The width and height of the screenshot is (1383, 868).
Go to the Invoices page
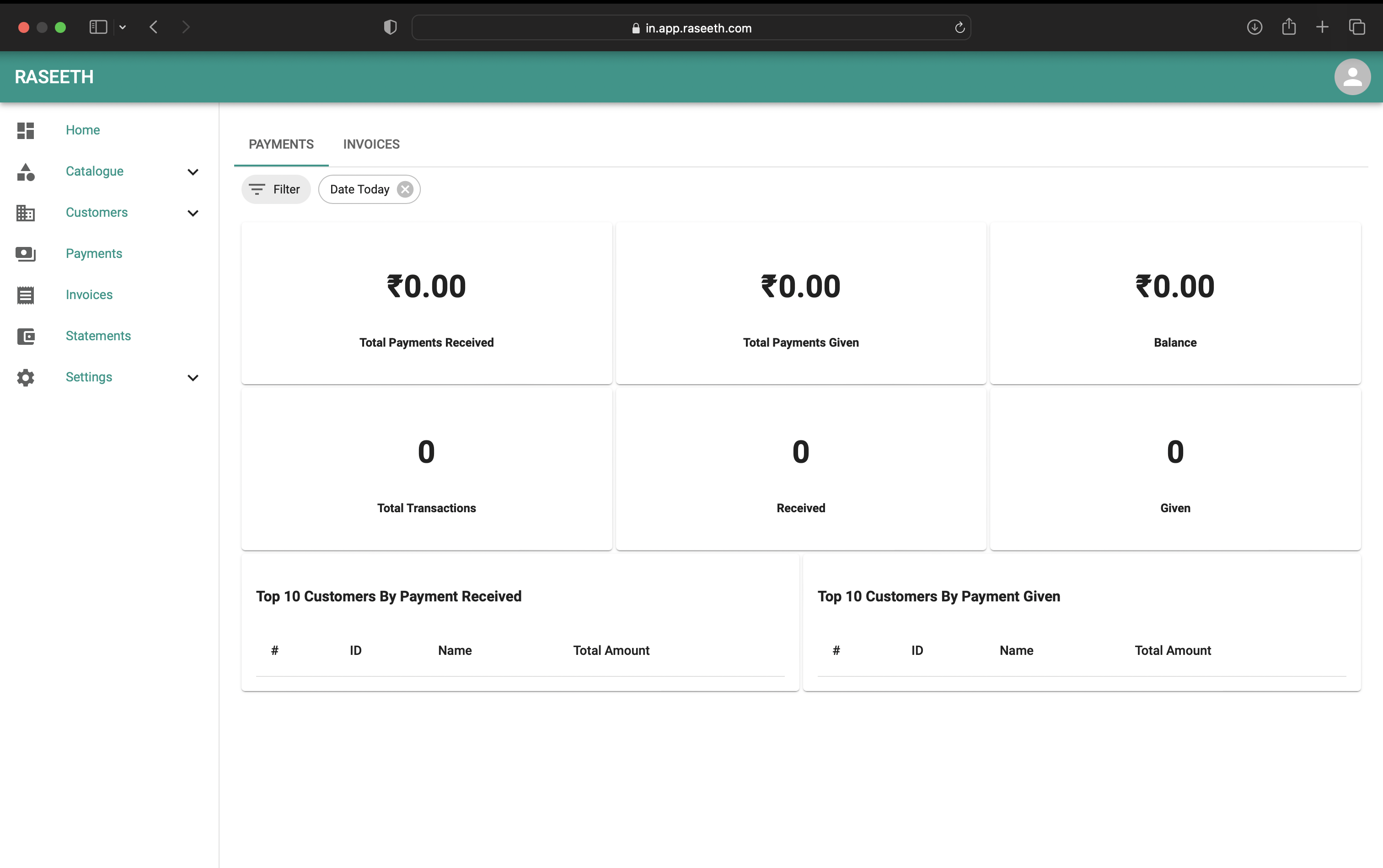89,295
